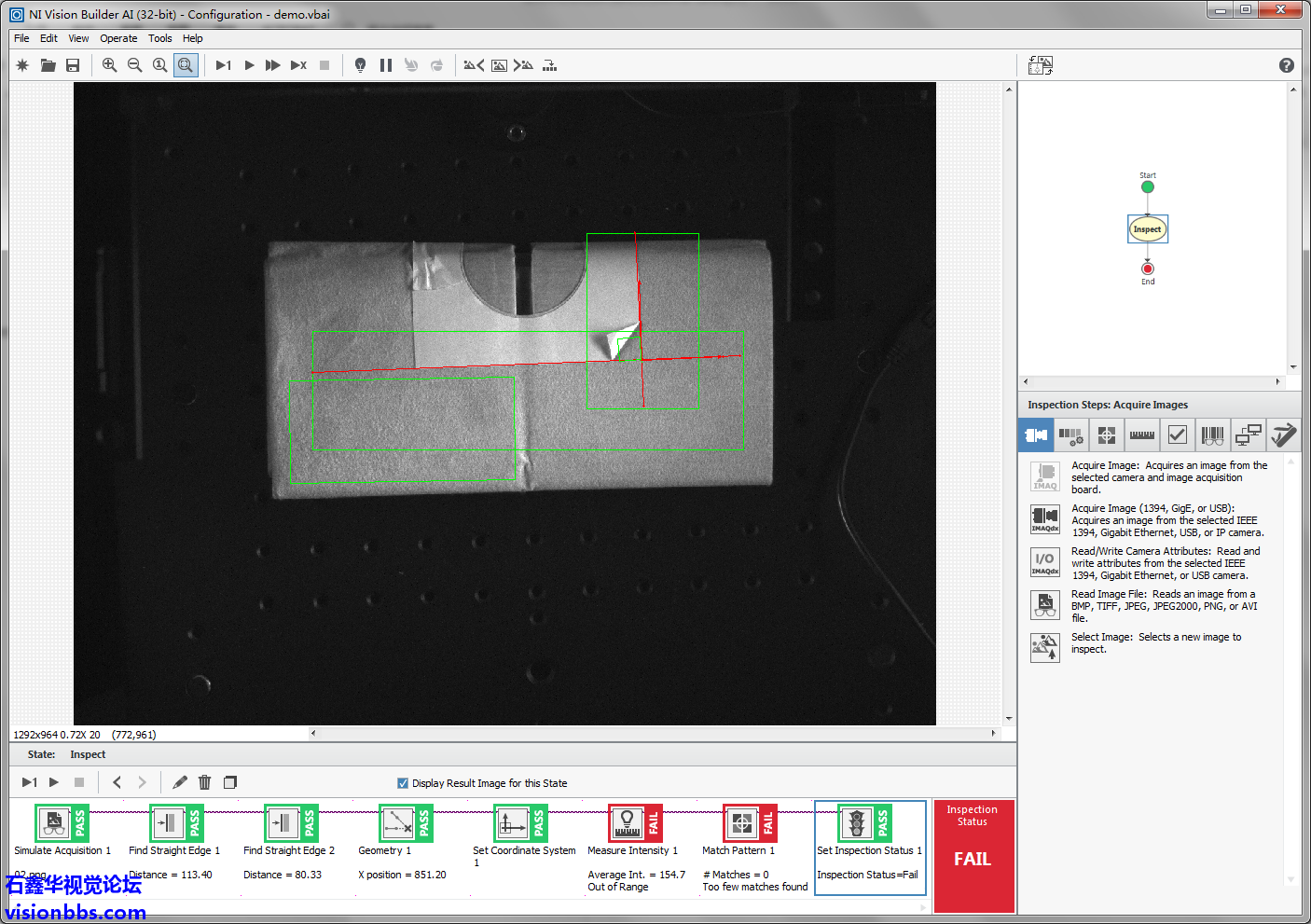Click the pause bars icon in the top toolbar
Image resolution: width=1311 pixels, height=924 pixels.
[x=386, y=65]
